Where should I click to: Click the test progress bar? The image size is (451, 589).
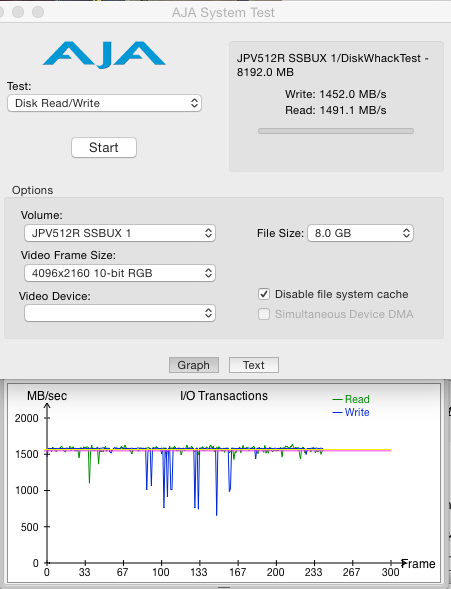click(x=336, y=131)
